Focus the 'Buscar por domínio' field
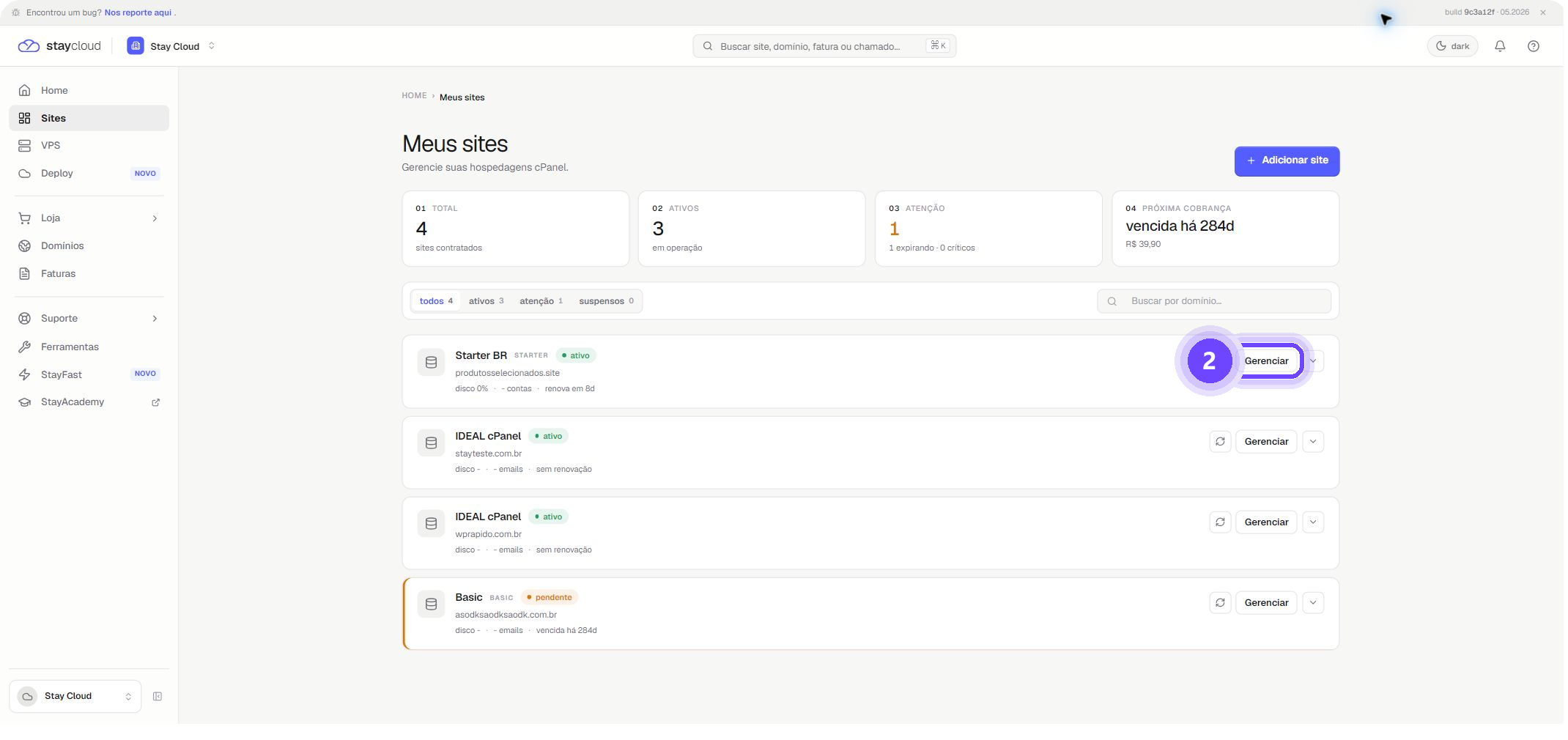Screen dimensions: 1568x740 pyautogui.click(x=1213, y=301)
